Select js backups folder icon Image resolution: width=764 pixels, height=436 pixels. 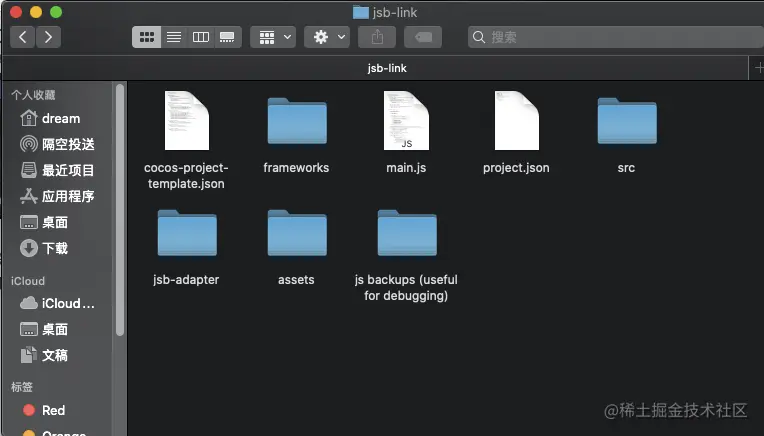coord(407,233)
